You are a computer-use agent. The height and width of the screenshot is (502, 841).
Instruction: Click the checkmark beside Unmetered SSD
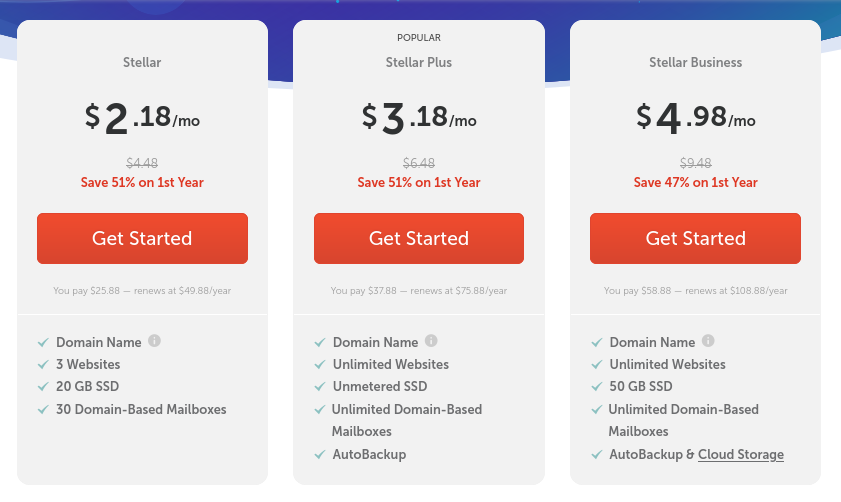[x=320, y=387]
